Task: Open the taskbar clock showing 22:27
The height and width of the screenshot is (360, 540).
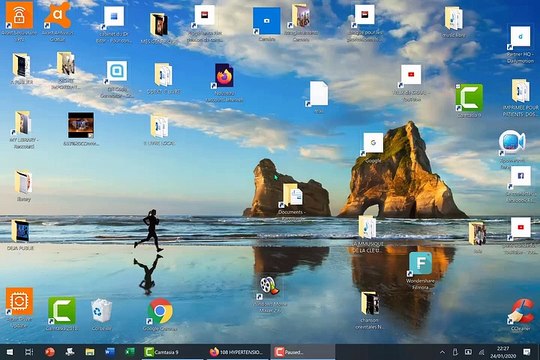Action: tap(502, 352)
